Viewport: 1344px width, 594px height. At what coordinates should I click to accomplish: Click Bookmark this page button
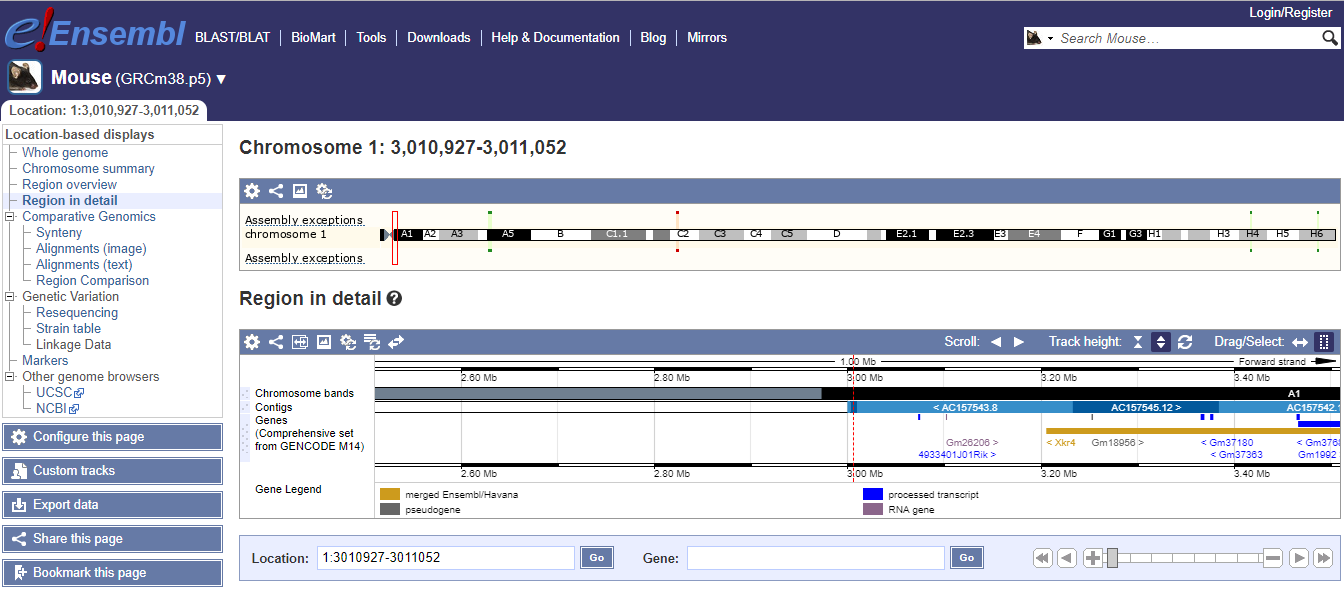112,573
